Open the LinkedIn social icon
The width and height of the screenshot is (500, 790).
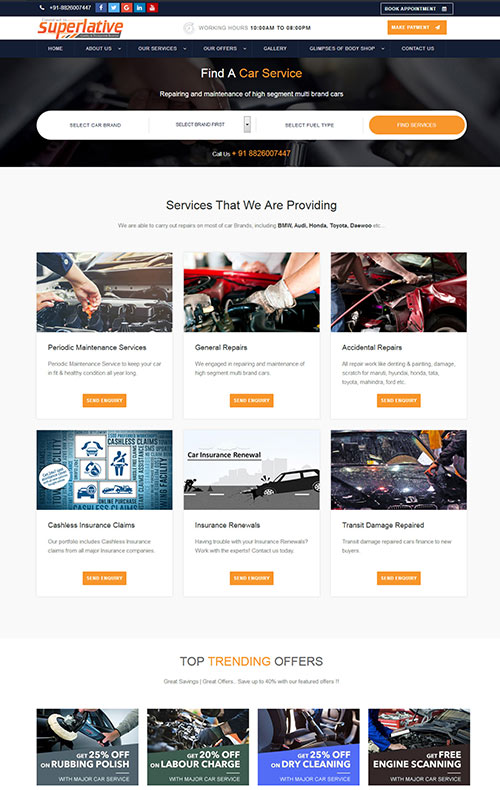[x=140, y=8]
